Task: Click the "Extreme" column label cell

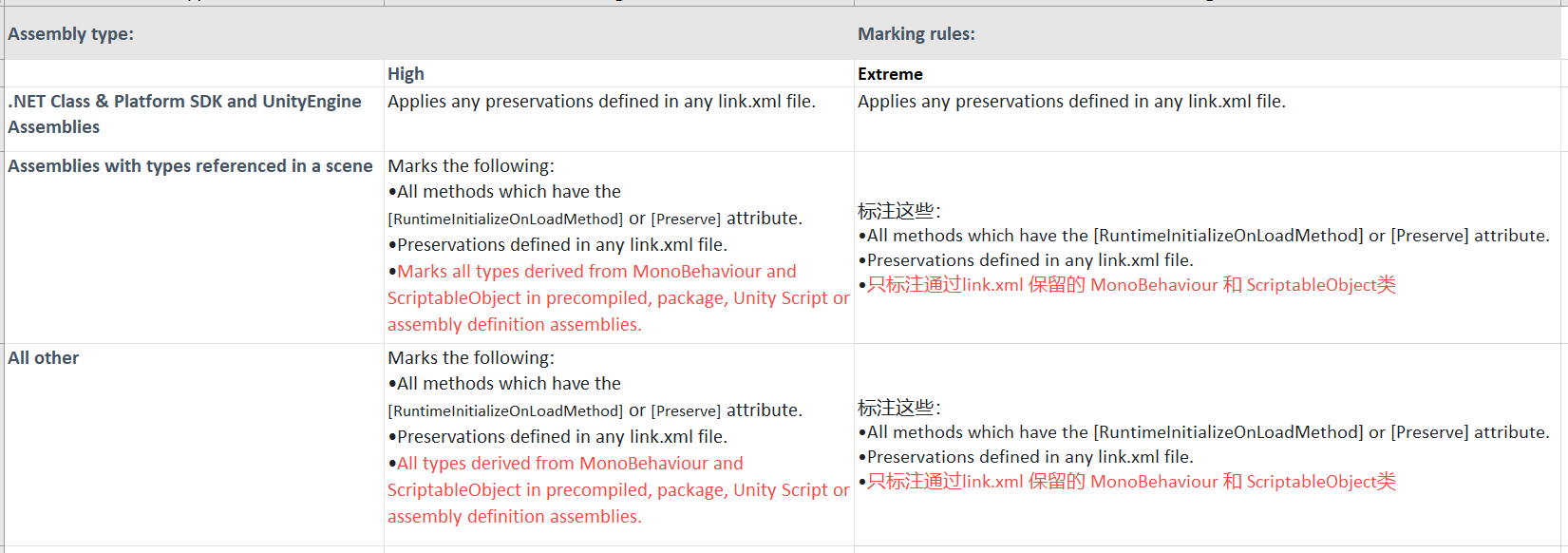Action: [890, 74]
